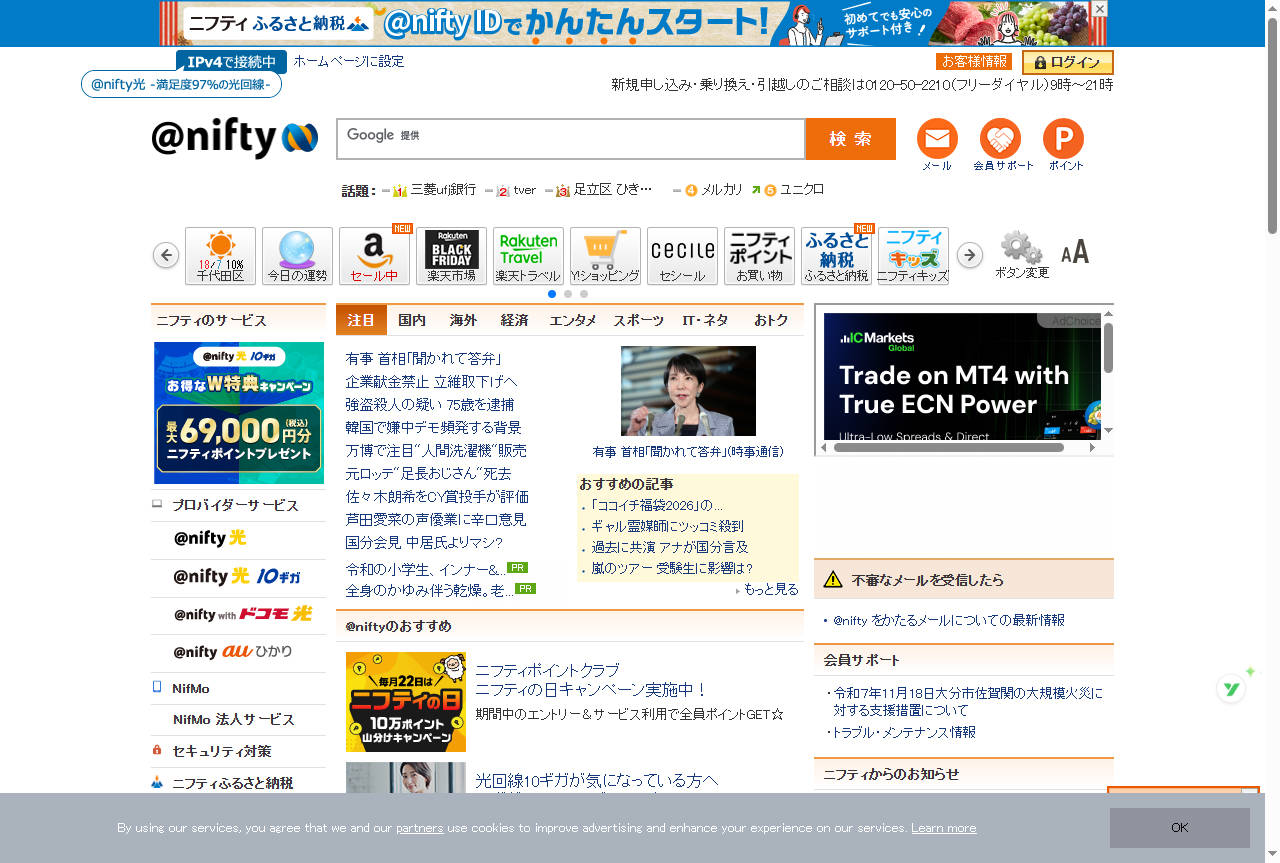Select the third carousel page dot
The image size is (1280, 863).
[584, 294]
